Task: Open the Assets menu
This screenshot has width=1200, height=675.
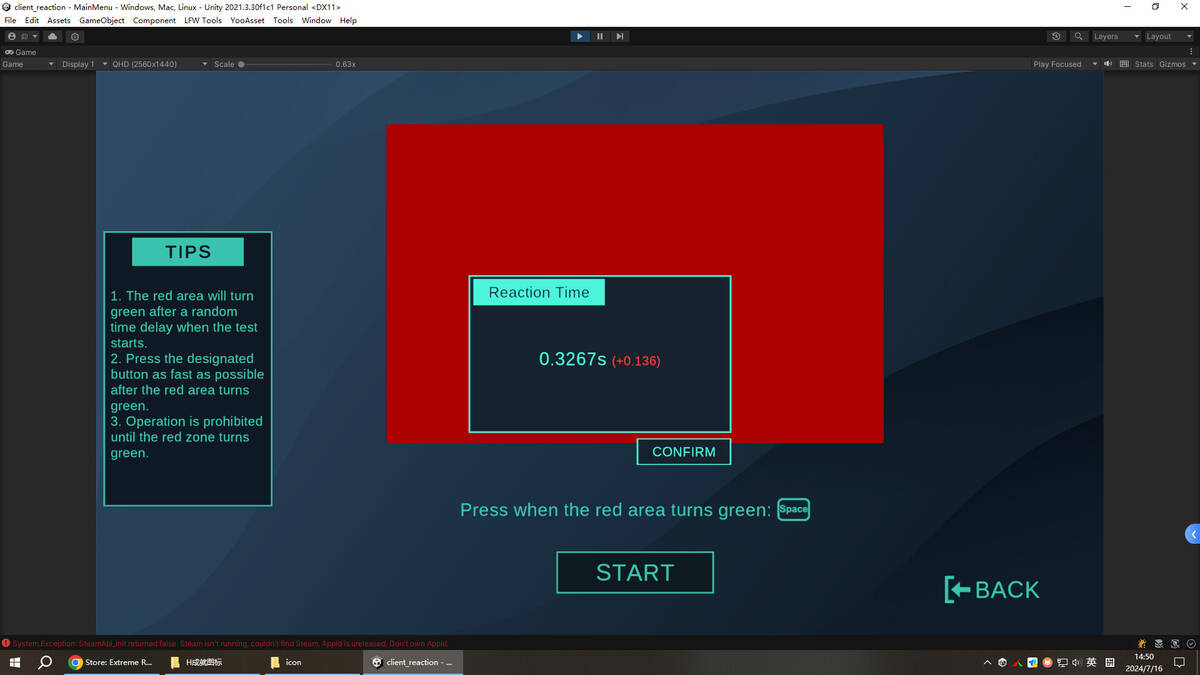Action: click(59, 20)
